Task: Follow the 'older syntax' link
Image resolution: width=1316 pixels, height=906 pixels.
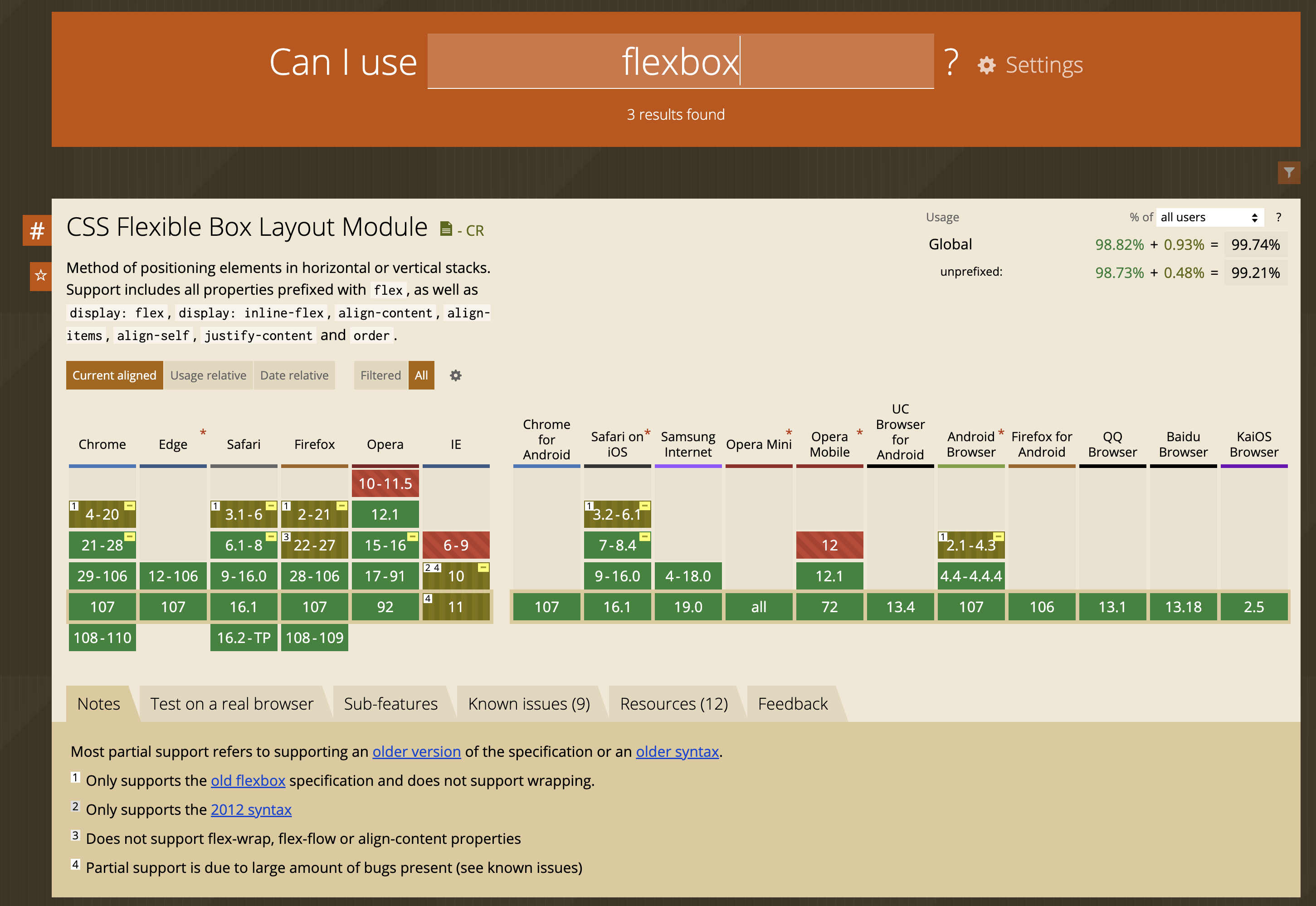Action: 677,751
